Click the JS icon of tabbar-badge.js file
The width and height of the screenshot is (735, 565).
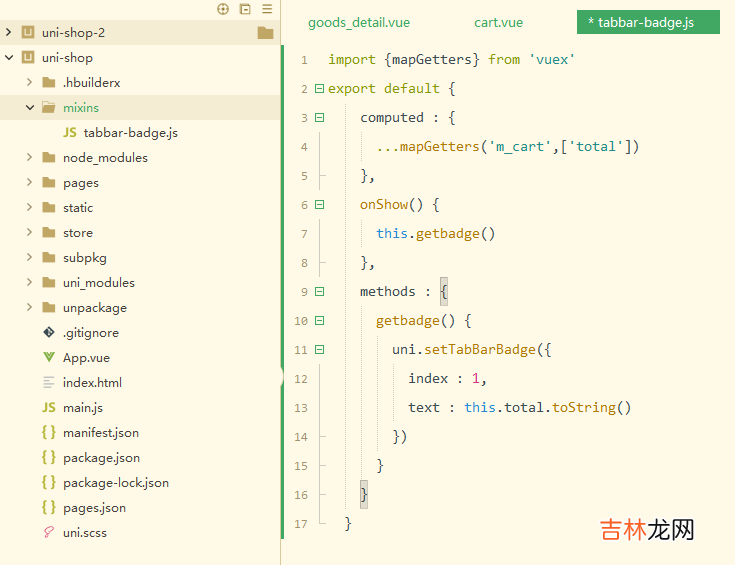[70, 133]
